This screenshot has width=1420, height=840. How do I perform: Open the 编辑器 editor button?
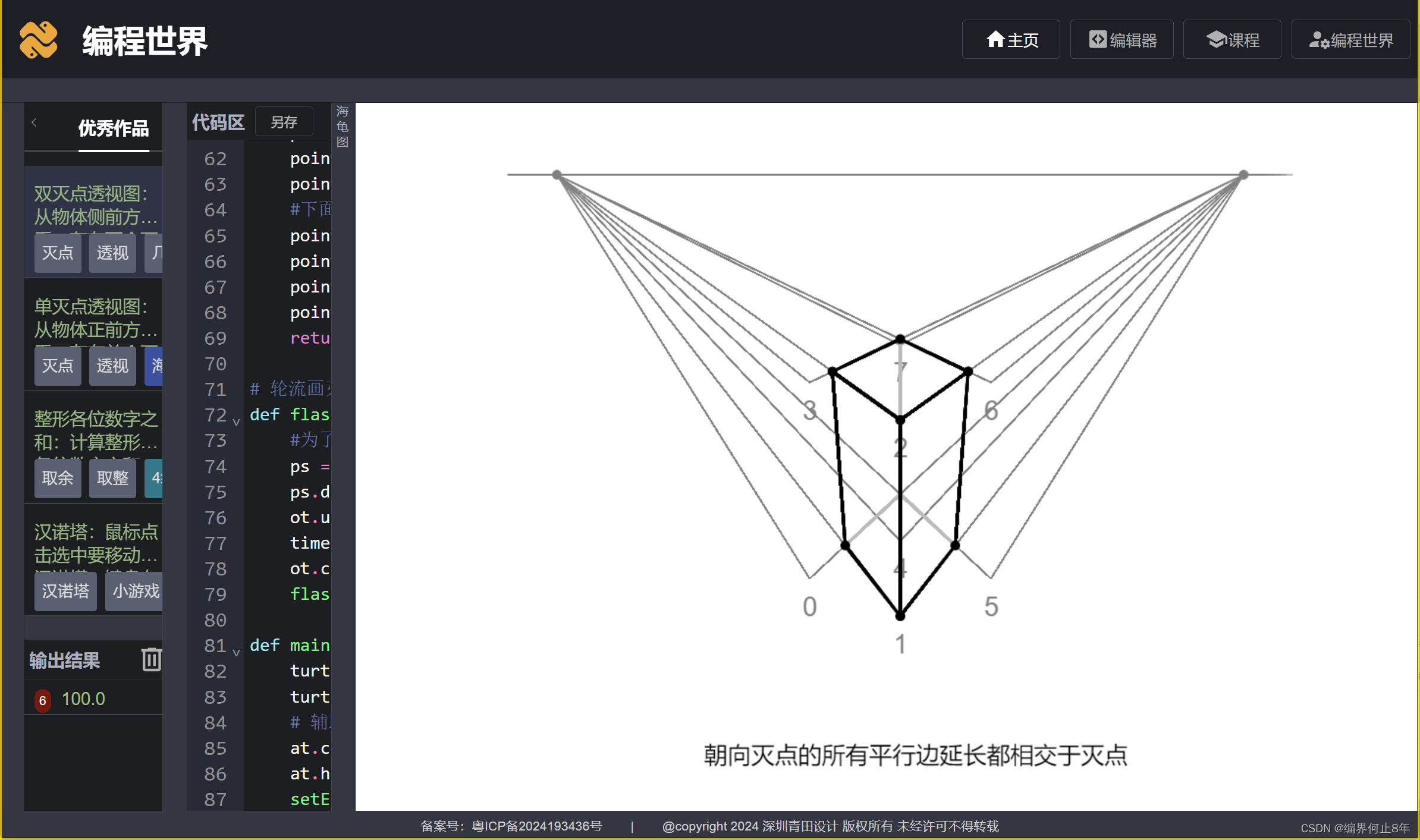pos(1121,40)
